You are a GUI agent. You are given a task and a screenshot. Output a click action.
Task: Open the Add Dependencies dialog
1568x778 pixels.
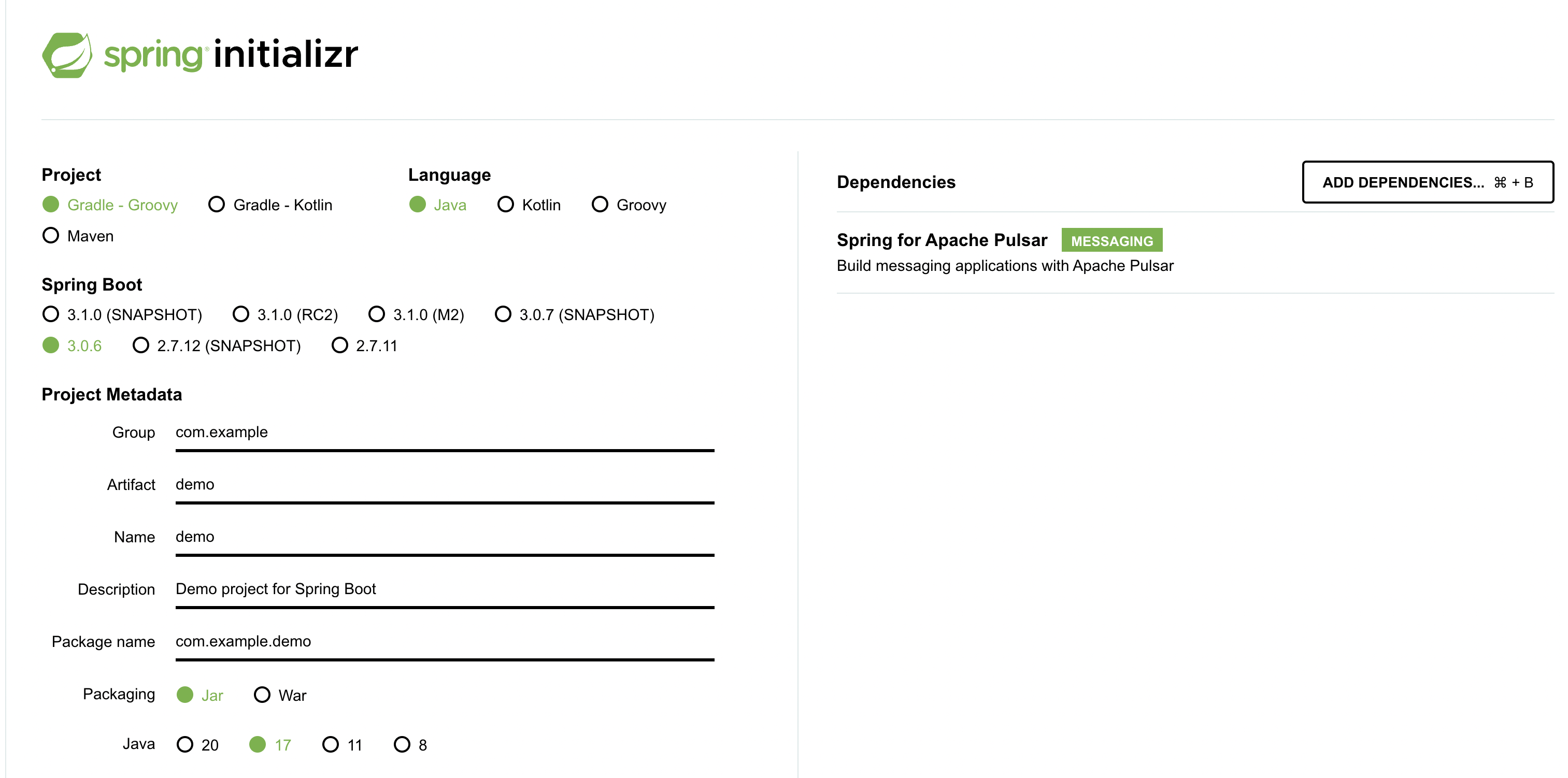click(1427, 182)
